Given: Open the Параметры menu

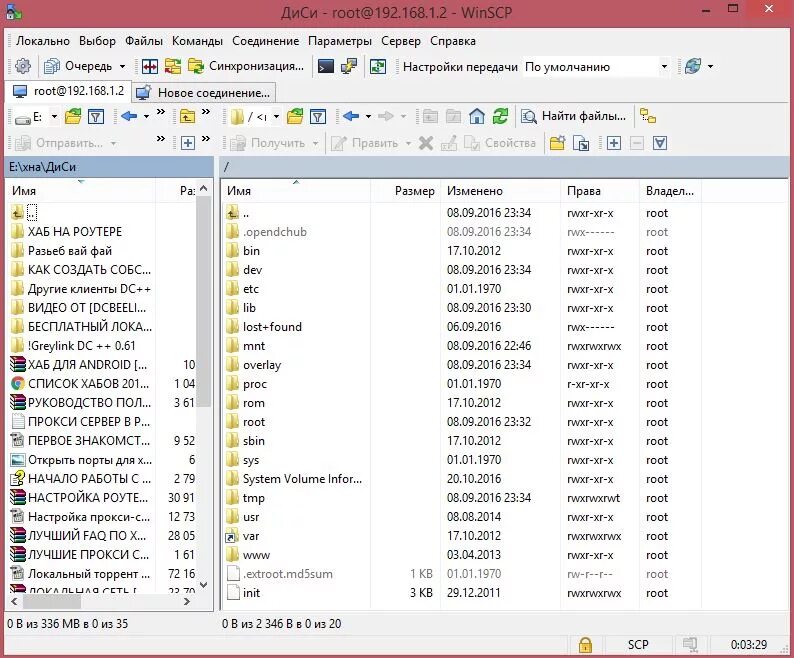Looking at the screenshot, I should (x=340, y=41).
